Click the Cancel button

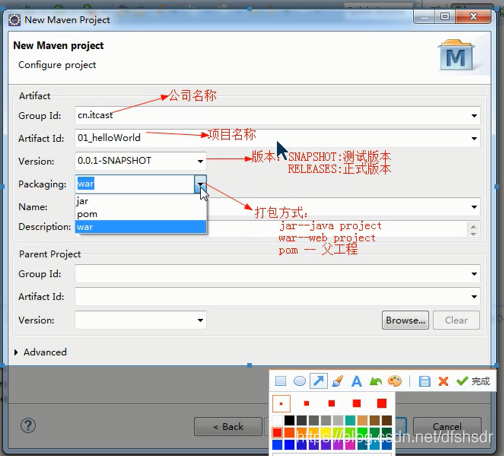click(447, 426)
